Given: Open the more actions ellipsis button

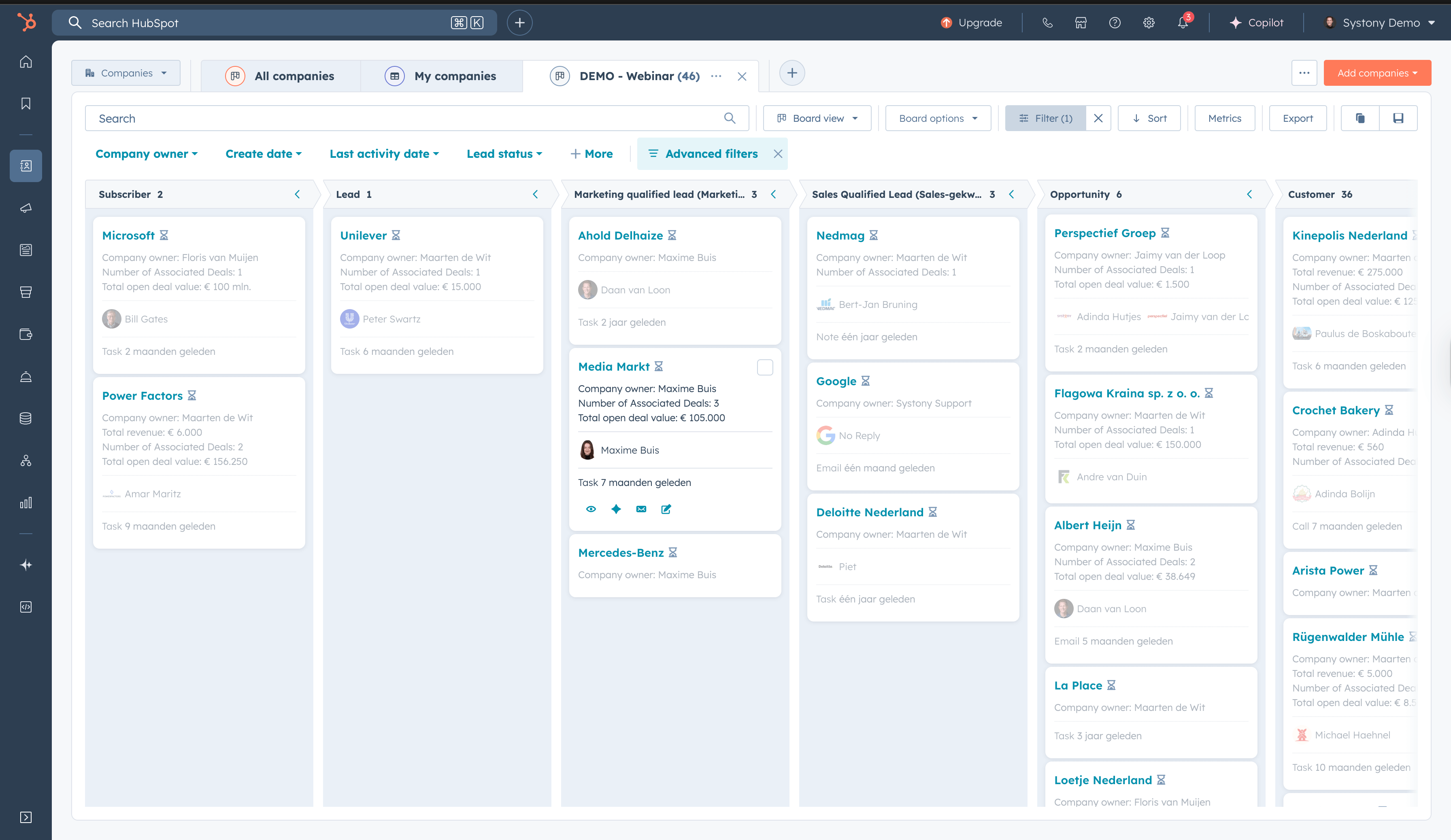Looking at the screenshot, I should (x=1304, y=73).
